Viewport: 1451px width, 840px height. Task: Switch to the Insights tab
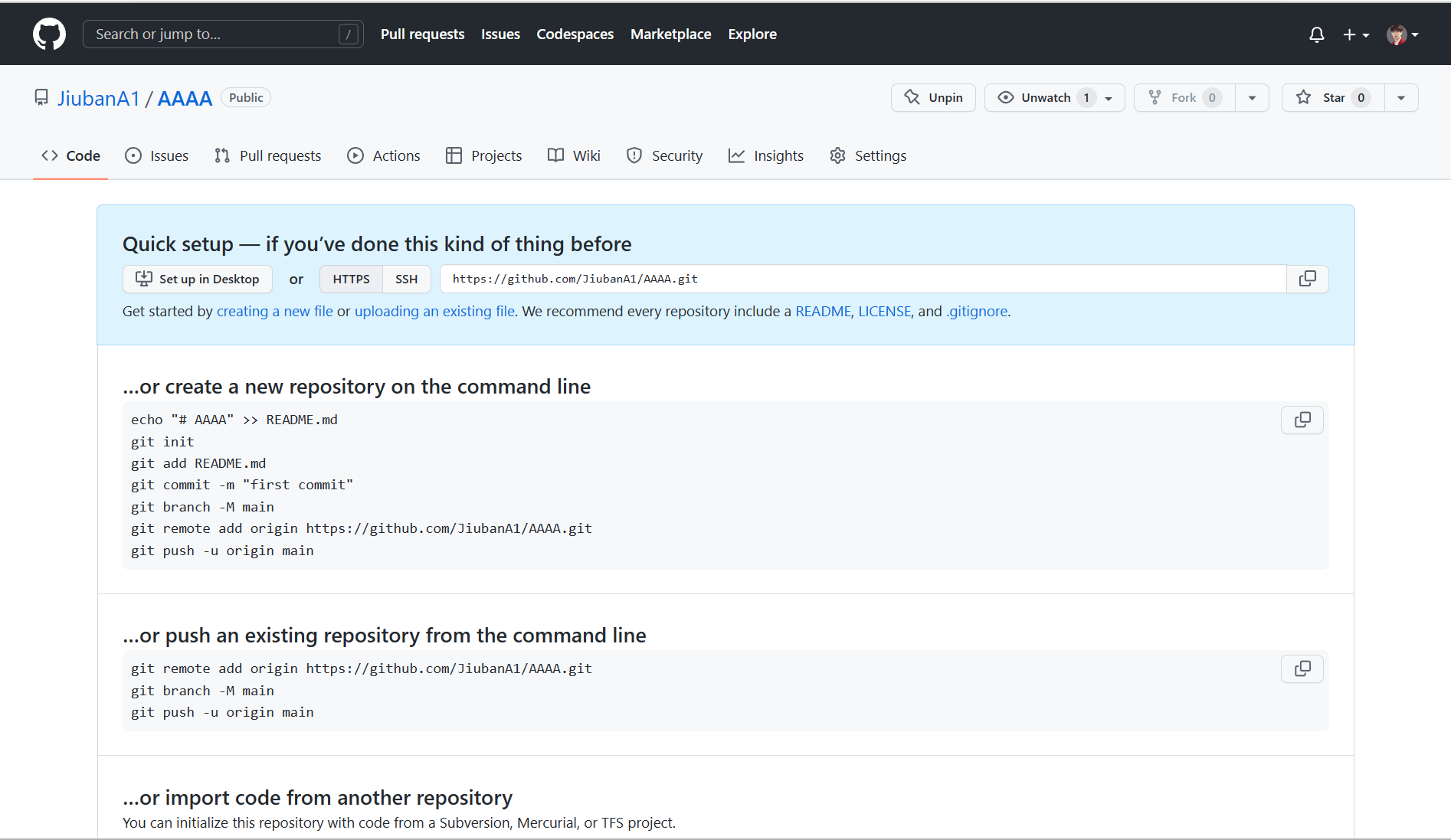point(765,155)
